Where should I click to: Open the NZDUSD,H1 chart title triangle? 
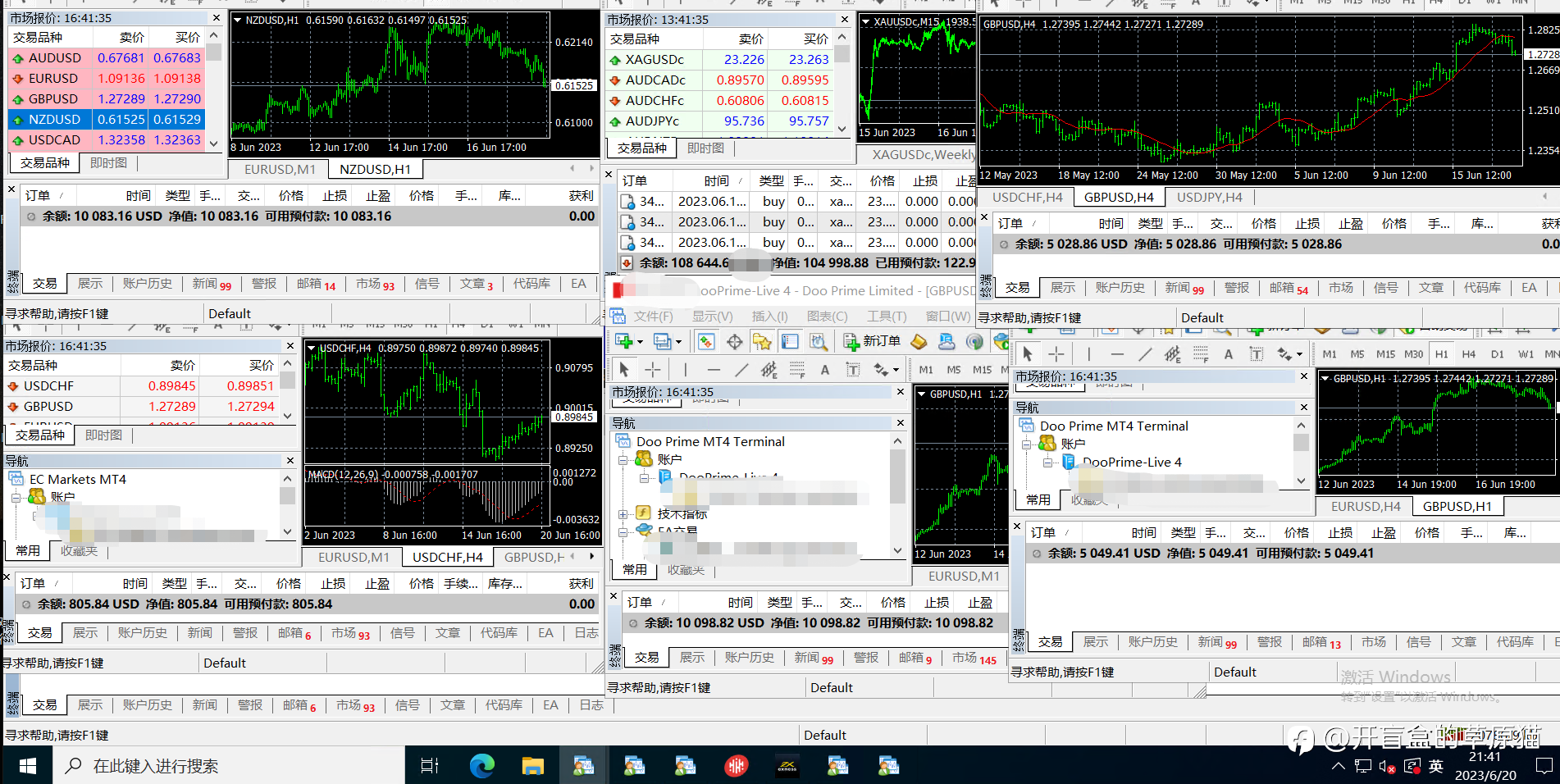238,20
